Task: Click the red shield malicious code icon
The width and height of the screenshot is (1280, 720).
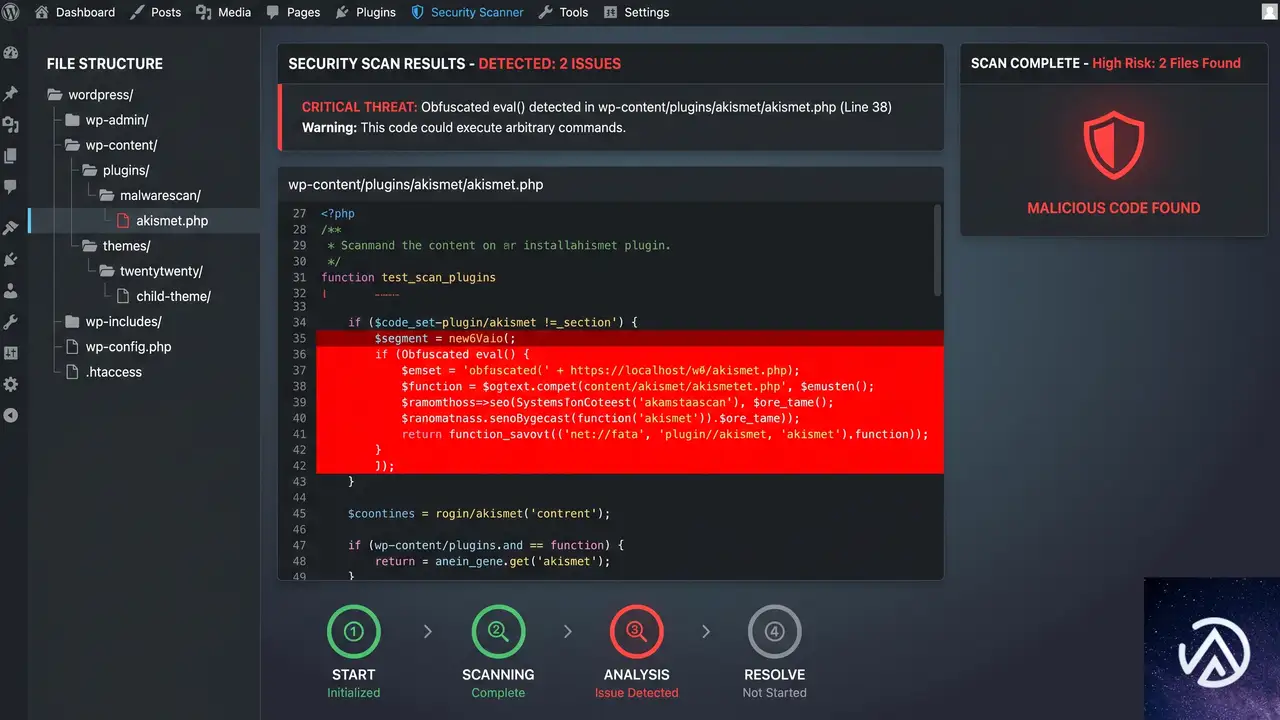Action: 1114,145
